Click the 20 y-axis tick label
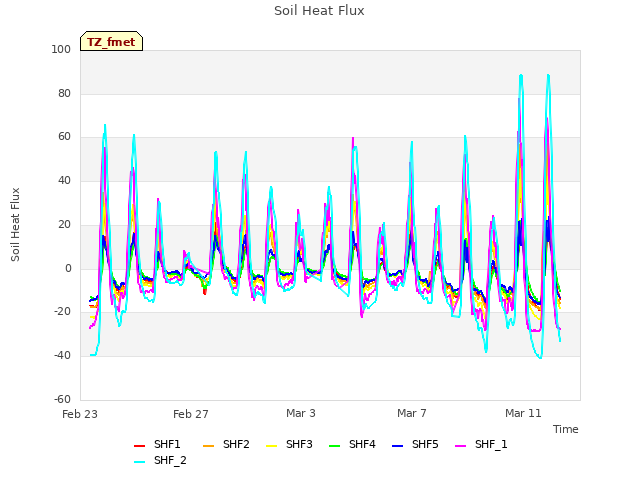Screen dimensions: 640x480 coord(64,224)
